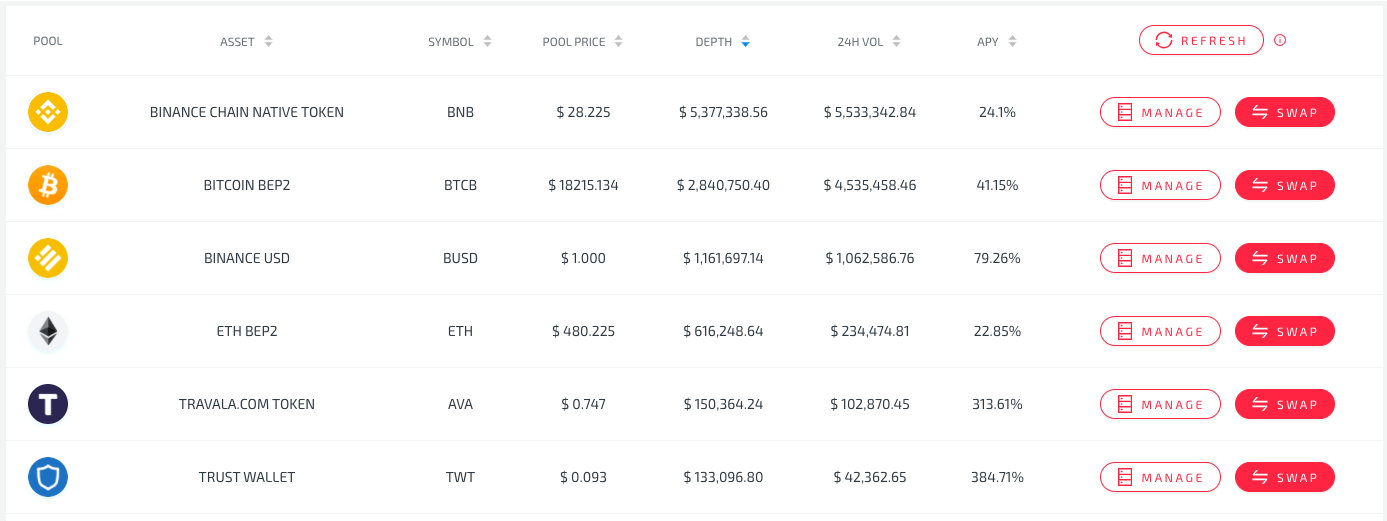Click the Travala.com token icon
1387x521 pixels.
tap(48, 404)
